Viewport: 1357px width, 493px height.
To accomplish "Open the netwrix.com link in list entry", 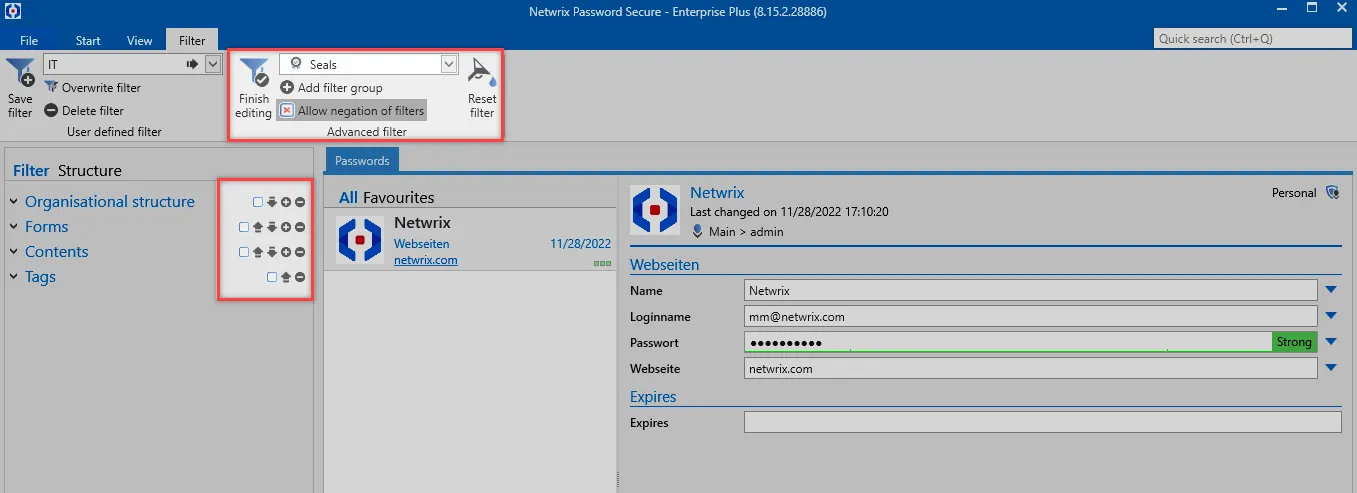I will point(426,260).
